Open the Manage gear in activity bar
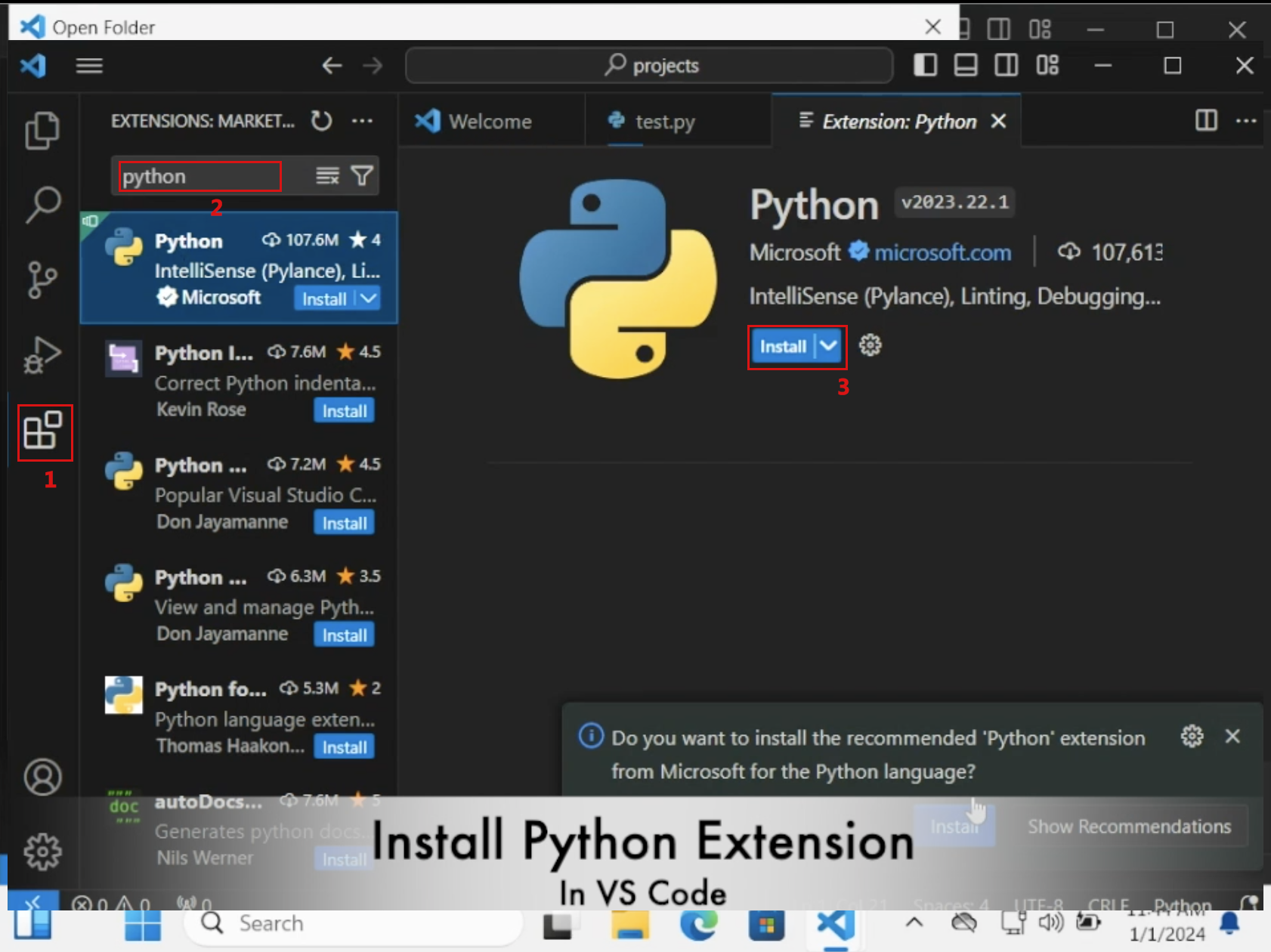1271x952 pixels. coord(42,852)
